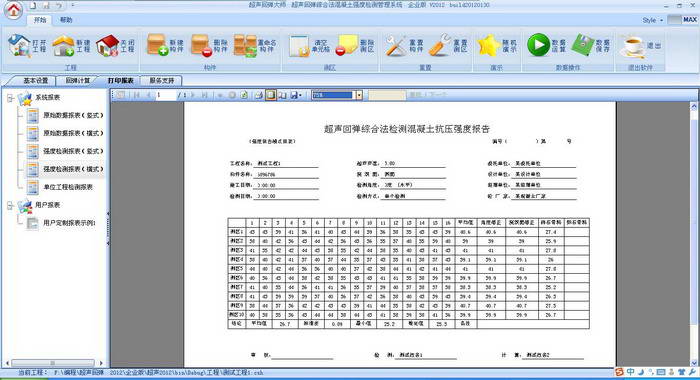Select 单位工程检测报表 in the report tree

pyautogui.click(x=68, y=187)
